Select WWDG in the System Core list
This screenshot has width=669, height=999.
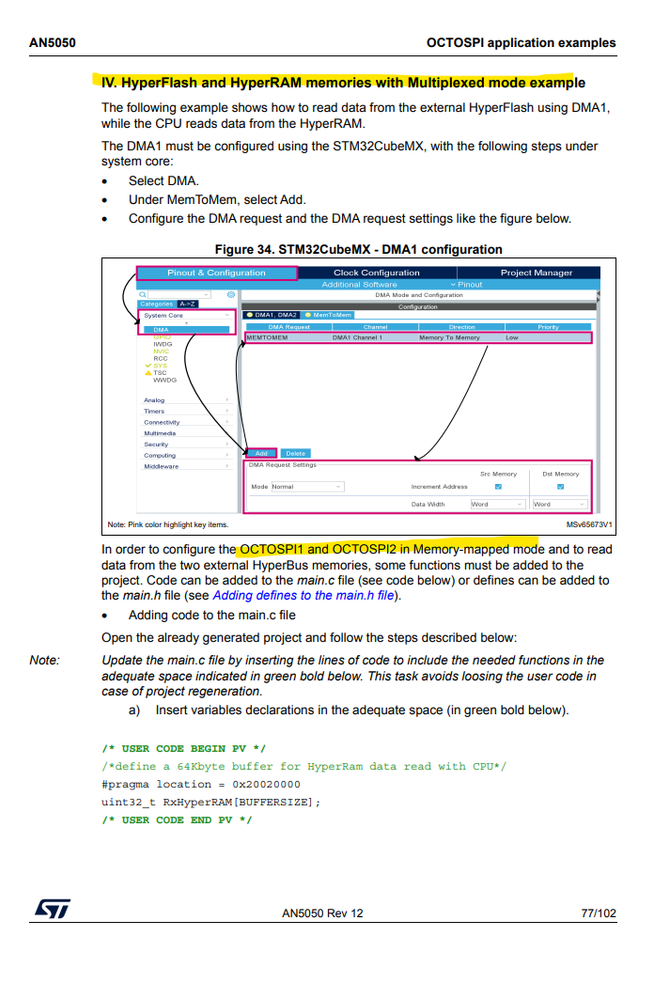[x=164, y=380]
